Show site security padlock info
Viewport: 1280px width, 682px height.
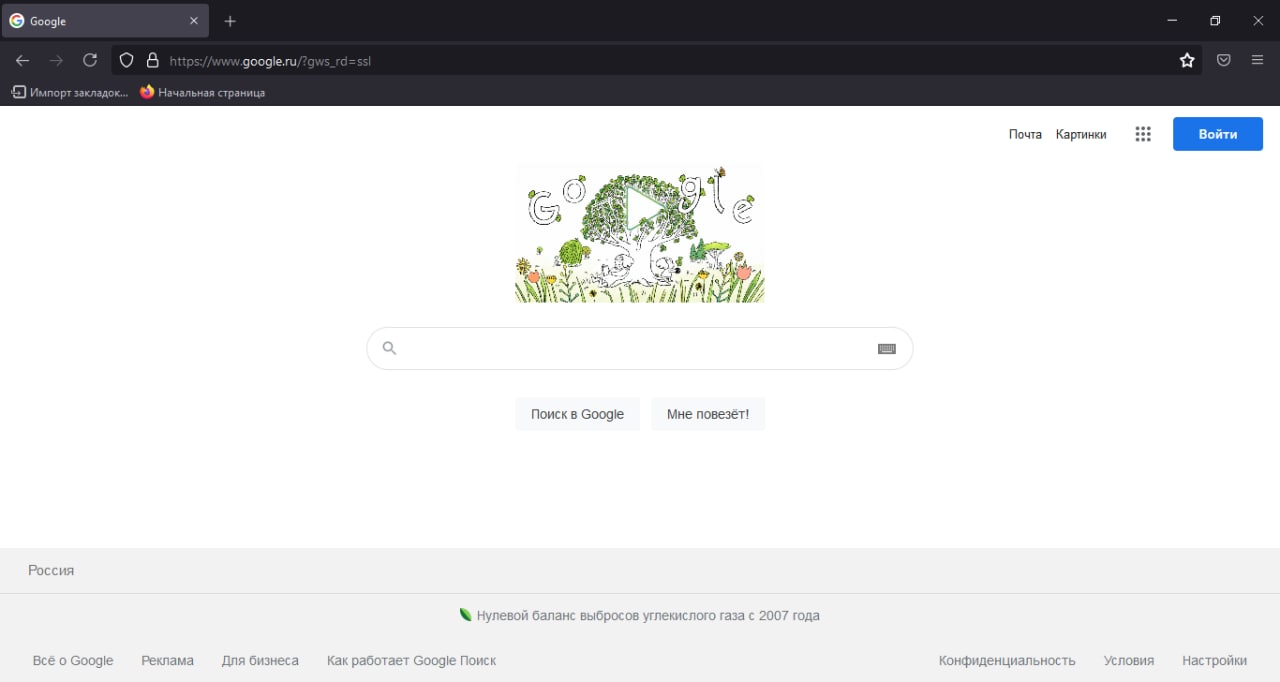[152, 60]
